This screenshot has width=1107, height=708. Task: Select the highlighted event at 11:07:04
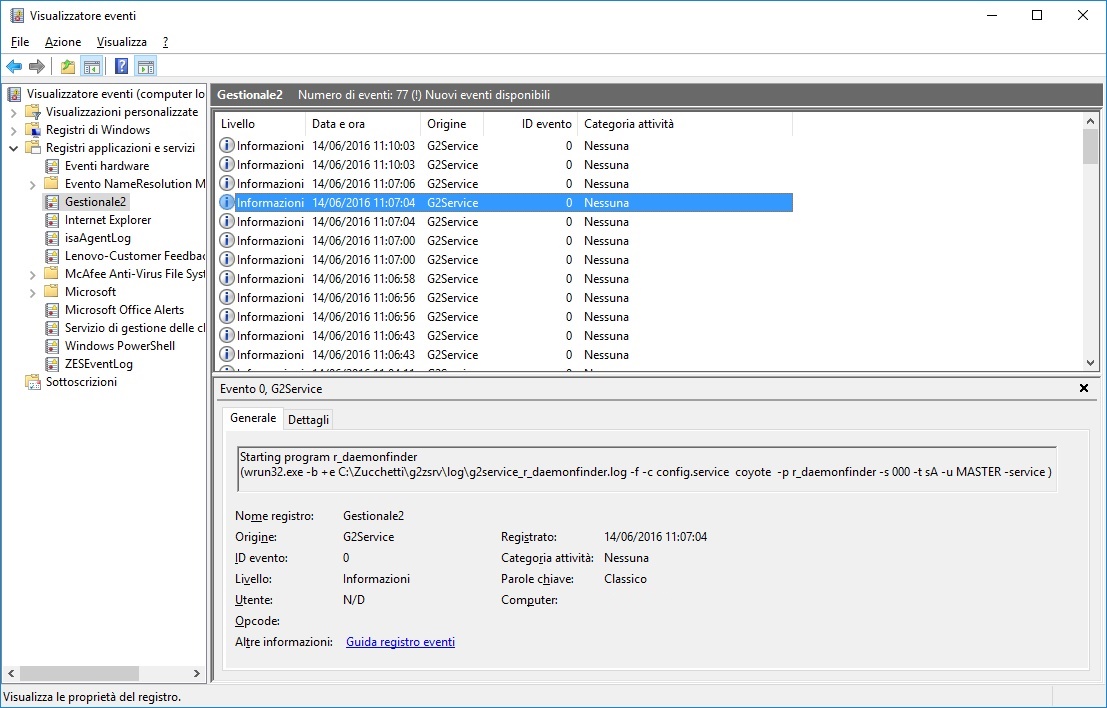click(x=505, y=203)
